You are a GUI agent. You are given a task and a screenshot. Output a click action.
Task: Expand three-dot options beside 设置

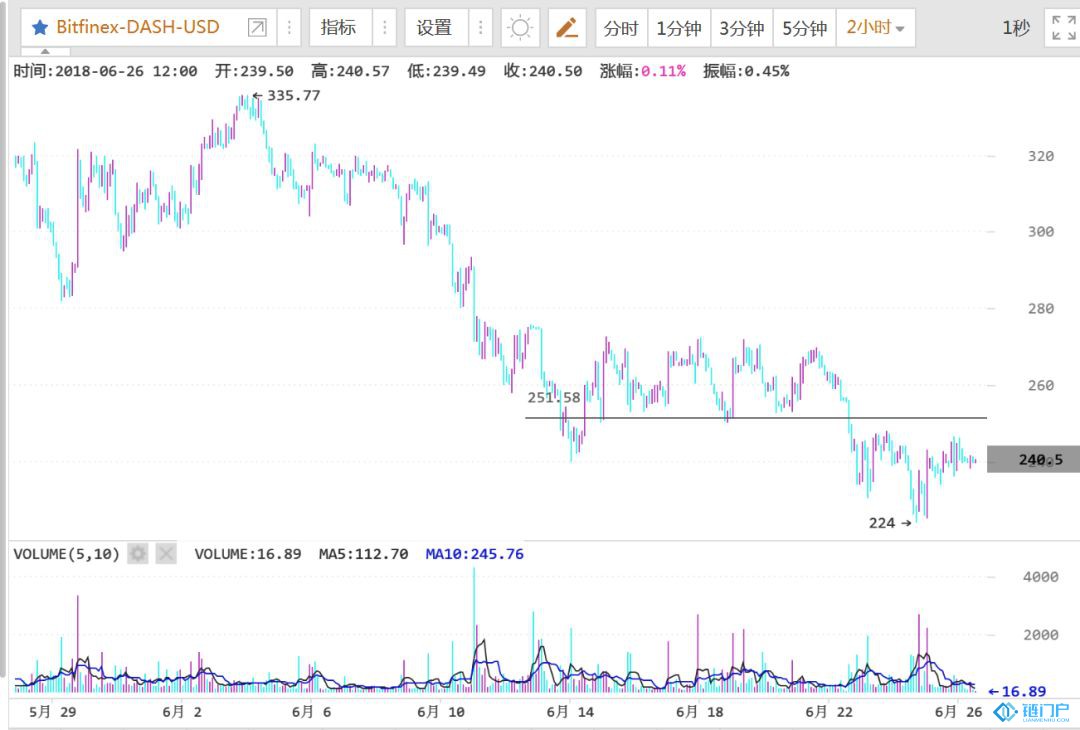click(480, 28)
